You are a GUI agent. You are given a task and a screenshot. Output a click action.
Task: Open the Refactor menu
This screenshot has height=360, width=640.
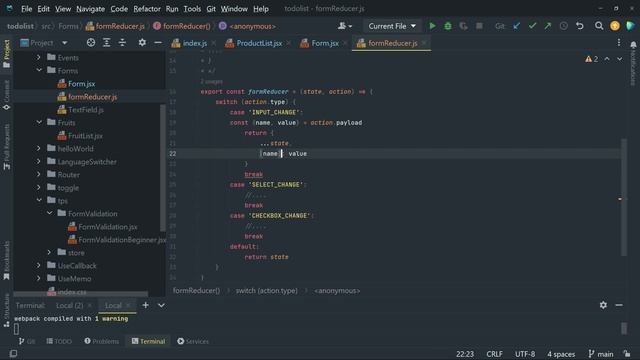(x=147, y=9)
